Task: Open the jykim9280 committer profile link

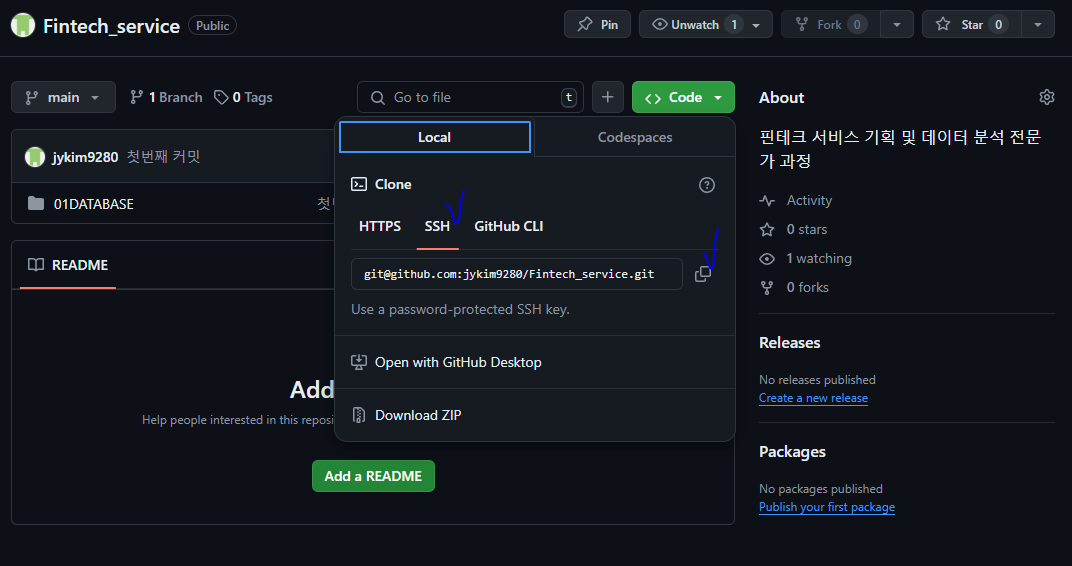Action: coord(85,157)
